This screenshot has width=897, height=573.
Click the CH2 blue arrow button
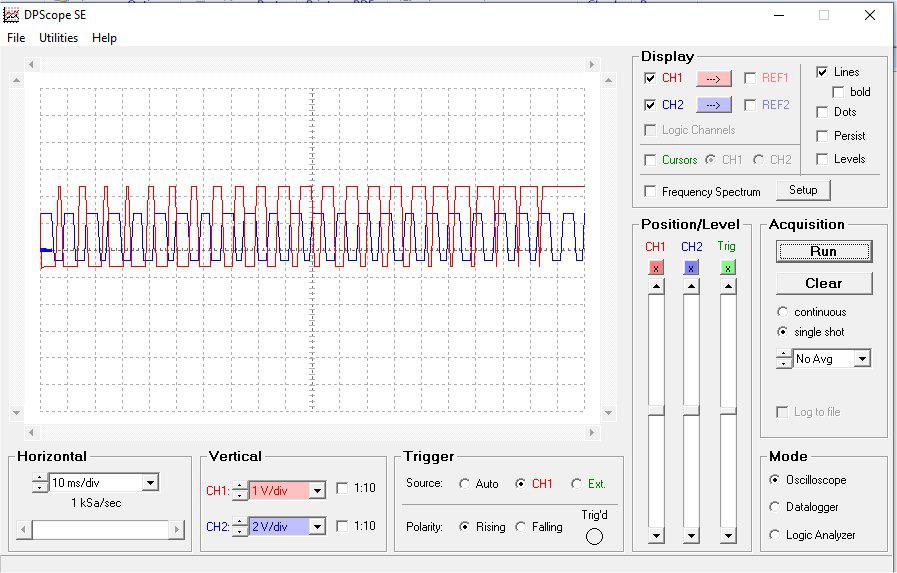click(714, 105)
